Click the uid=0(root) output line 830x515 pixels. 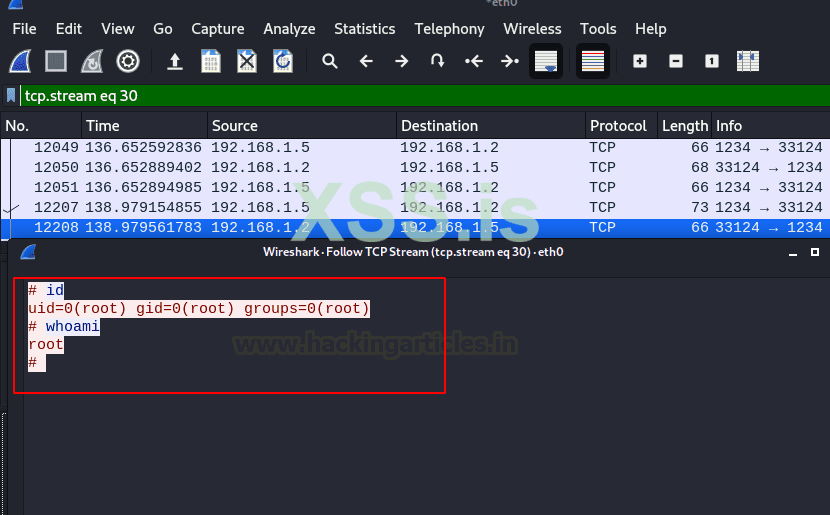(199, 308)
